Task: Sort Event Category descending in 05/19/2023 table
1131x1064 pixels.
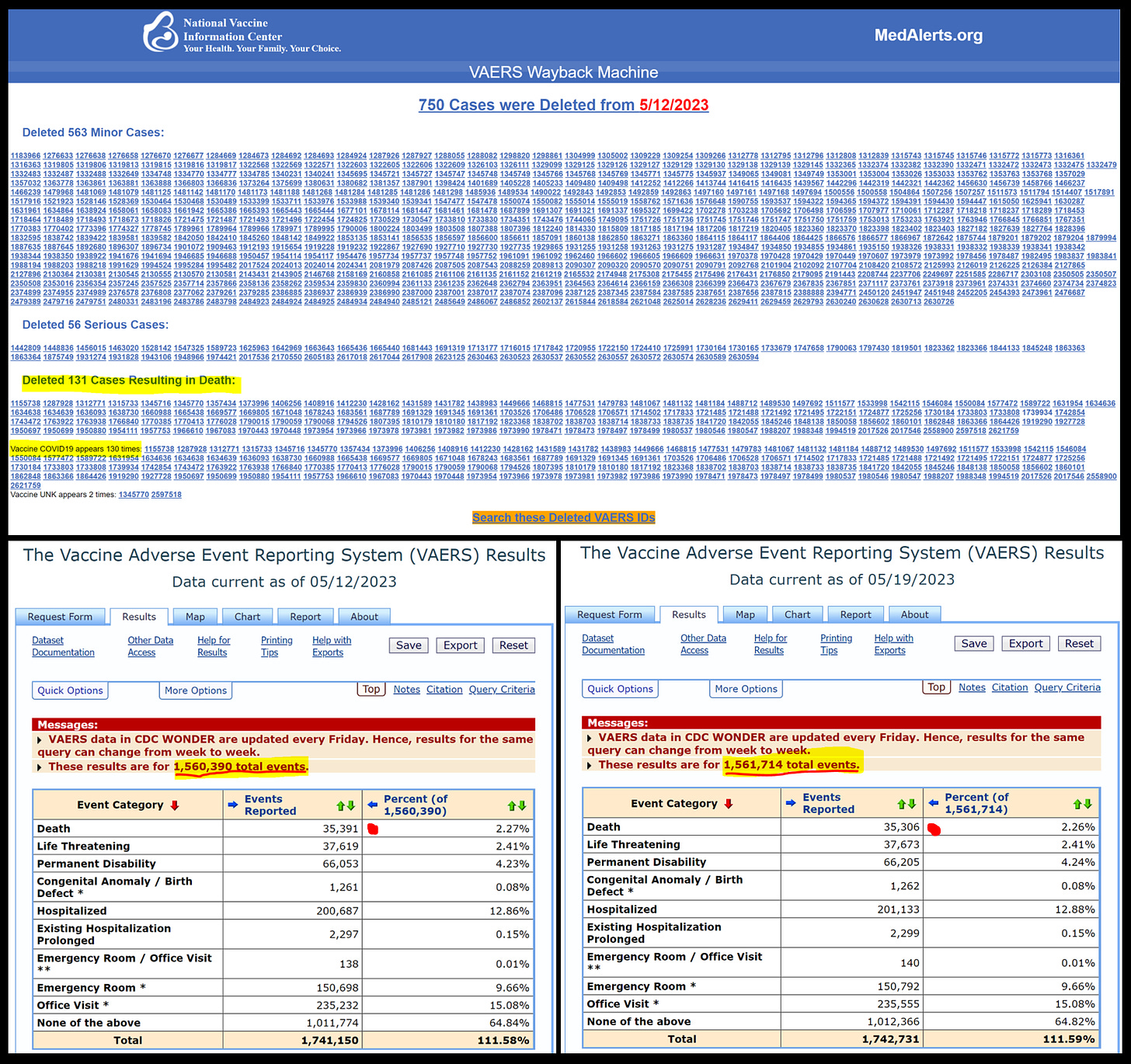Action: pos(729,804)
